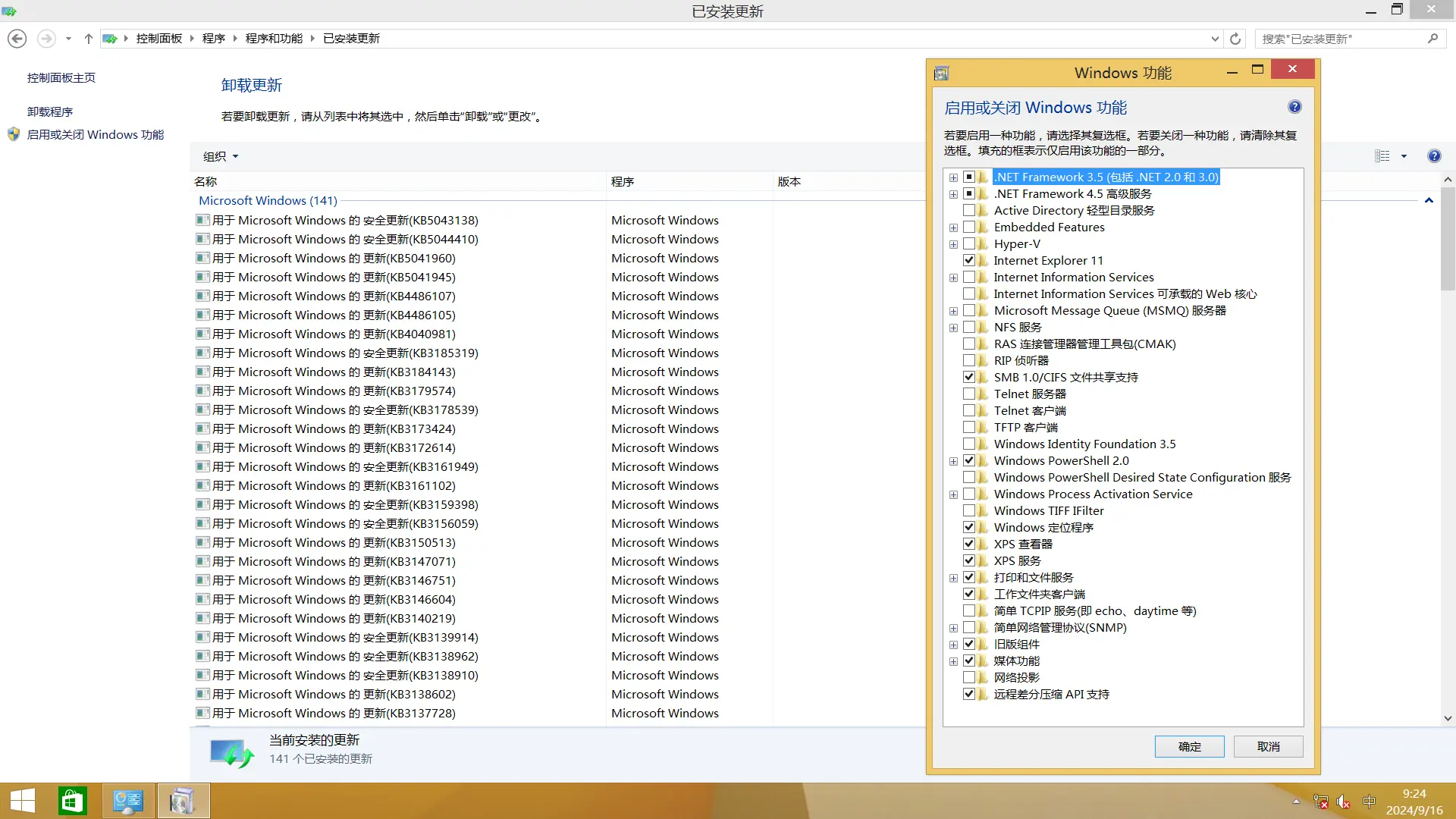This screenshot has height=819, width=1456.
Task: Click icon of update KB5044410
Action: point(202,239)
